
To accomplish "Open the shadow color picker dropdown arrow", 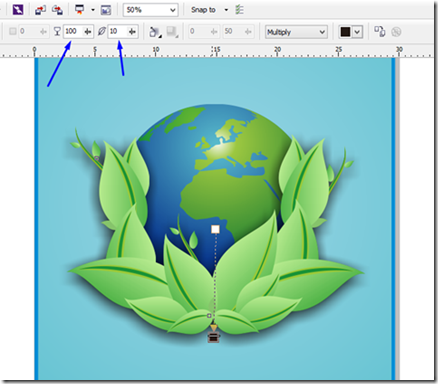I will click(357, 32).
